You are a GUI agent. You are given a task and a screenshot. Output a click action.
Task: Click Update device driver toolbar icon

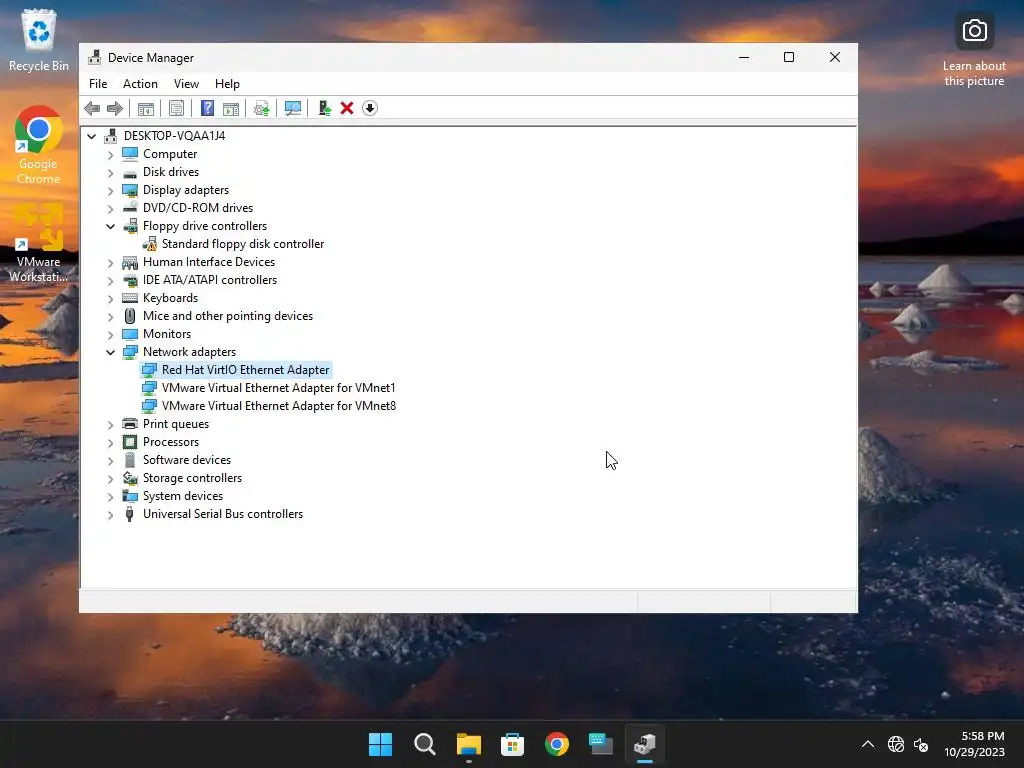click(x=261, y=108)
